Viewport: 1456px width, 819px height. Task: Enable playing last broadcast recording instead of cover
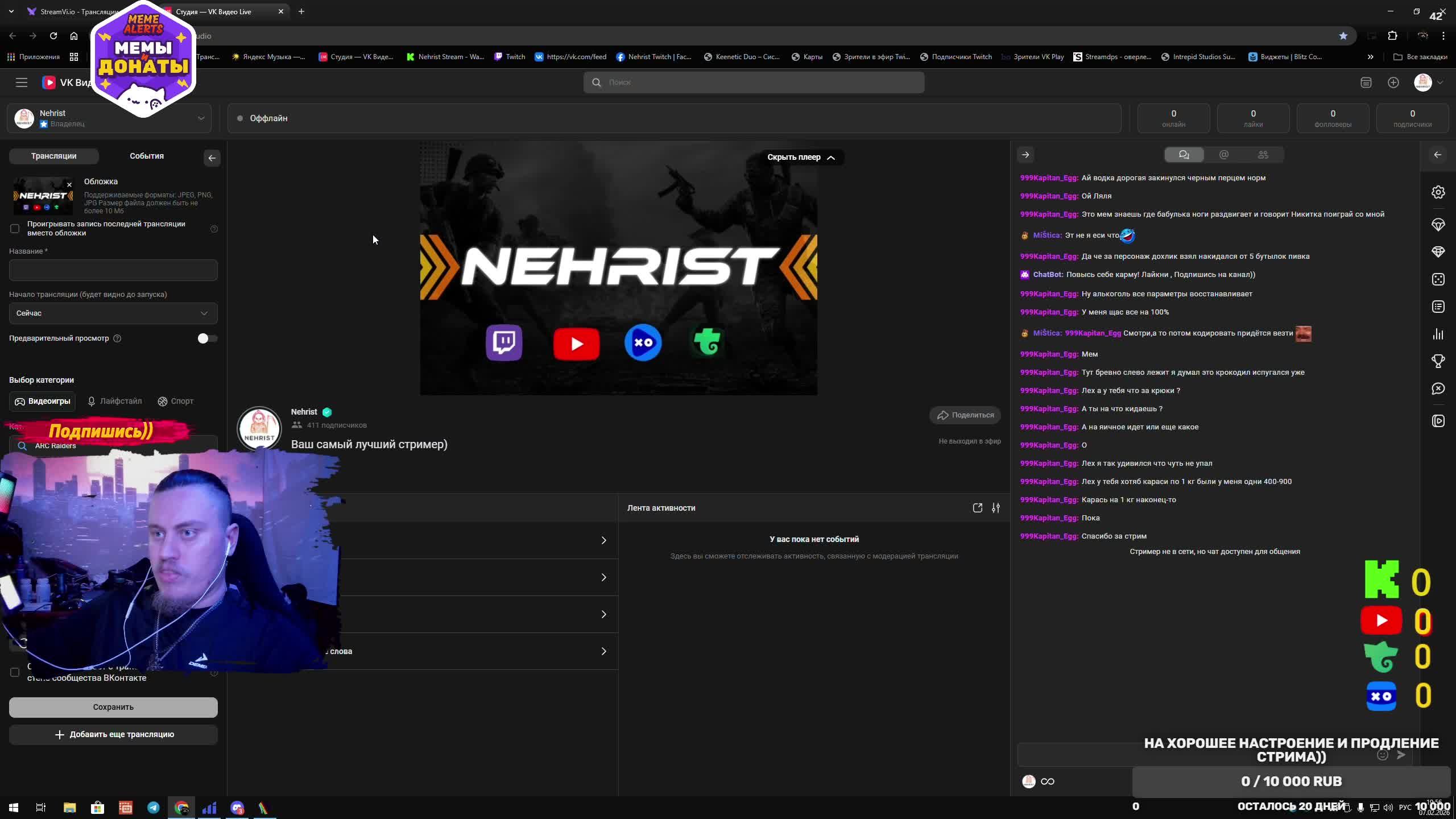pyautogui.click(x=15, y=229)
